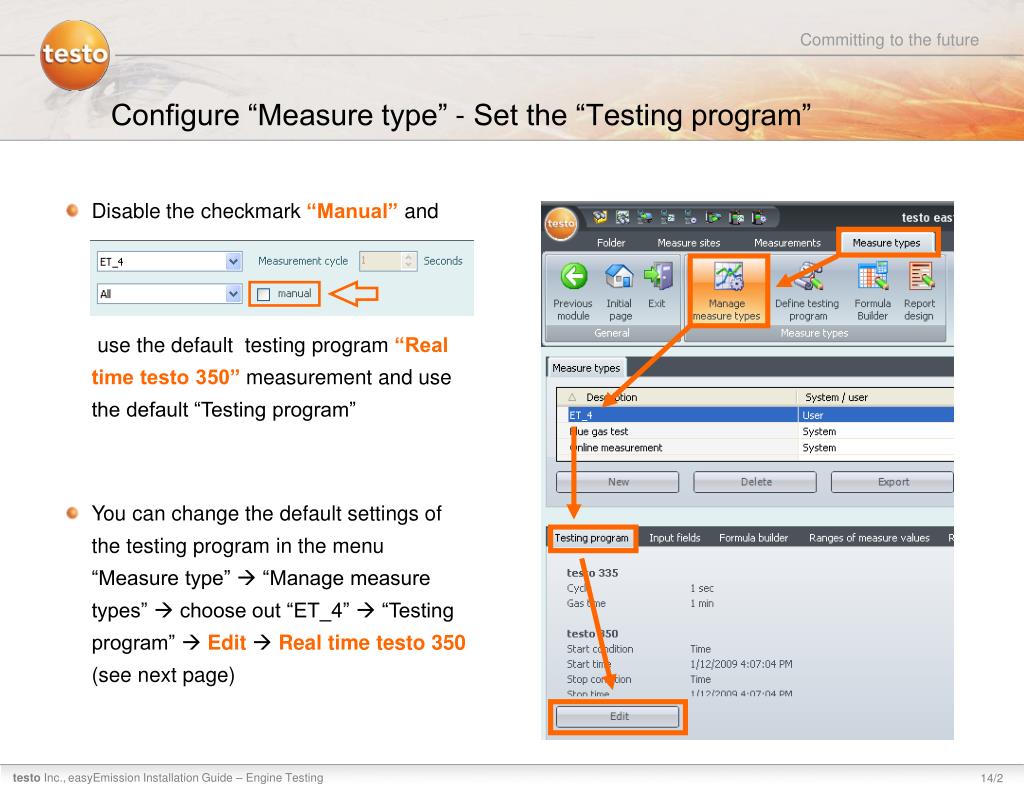Switch to the Measurements ribbon tab
The width and height of the screenshot is (1024, 791).
[x=787, y=243]
